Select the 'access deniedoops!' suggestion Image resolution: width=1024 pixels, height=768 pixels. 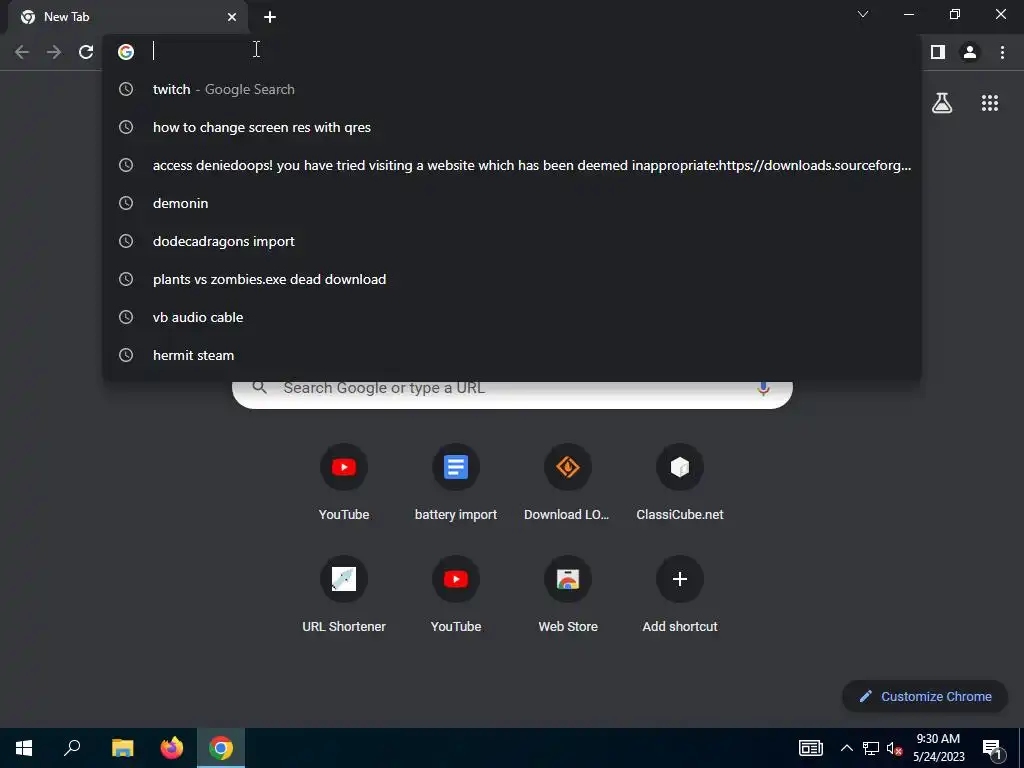click(512, 165)
